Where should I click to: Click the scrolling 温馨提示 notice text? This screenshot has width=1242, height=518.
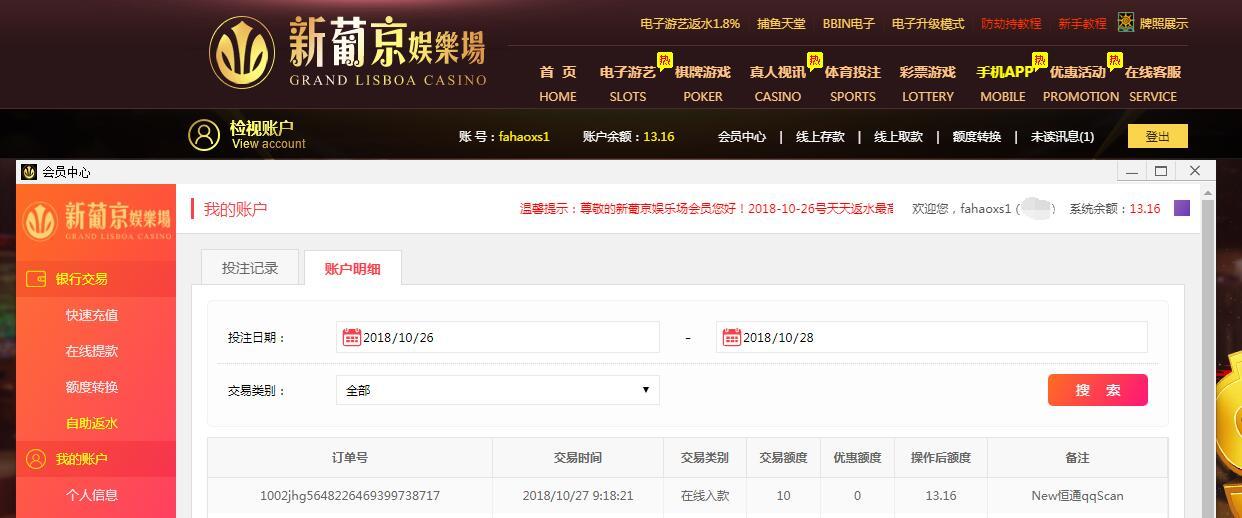coord(706,209)
